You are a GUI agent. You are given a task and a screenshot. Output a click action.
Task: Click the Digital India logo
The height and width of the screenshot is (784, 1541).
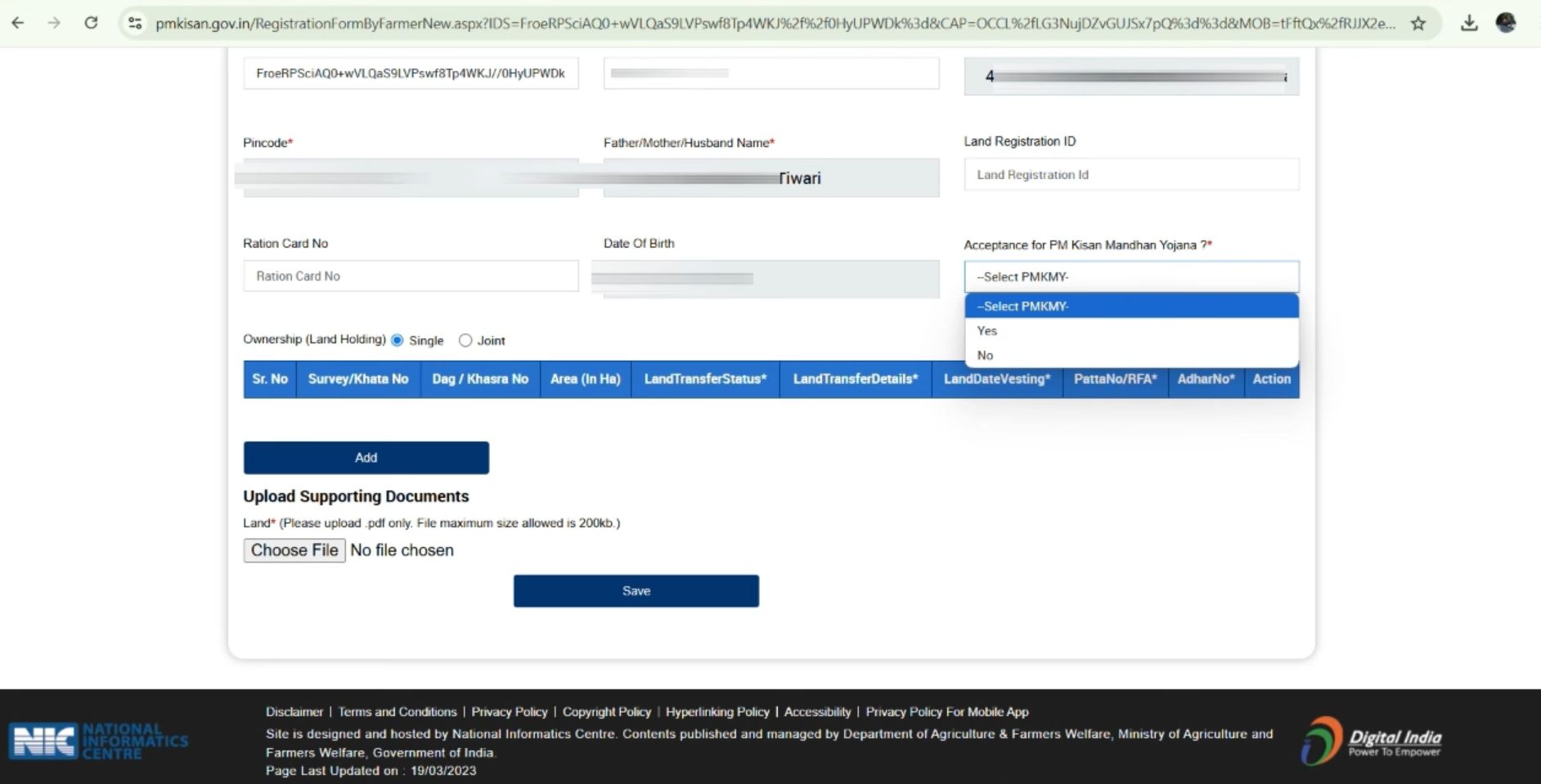tap(1372, 741)
